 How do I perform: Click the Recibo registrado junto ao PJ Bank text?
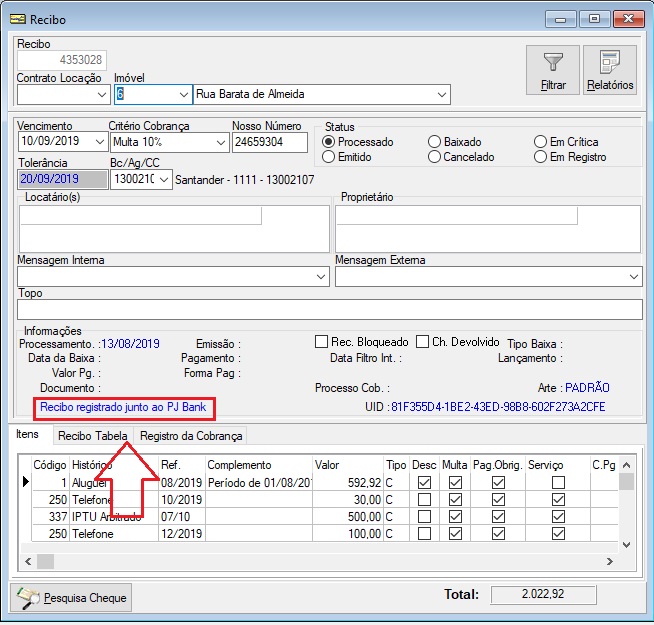click(x=123, y=407)
